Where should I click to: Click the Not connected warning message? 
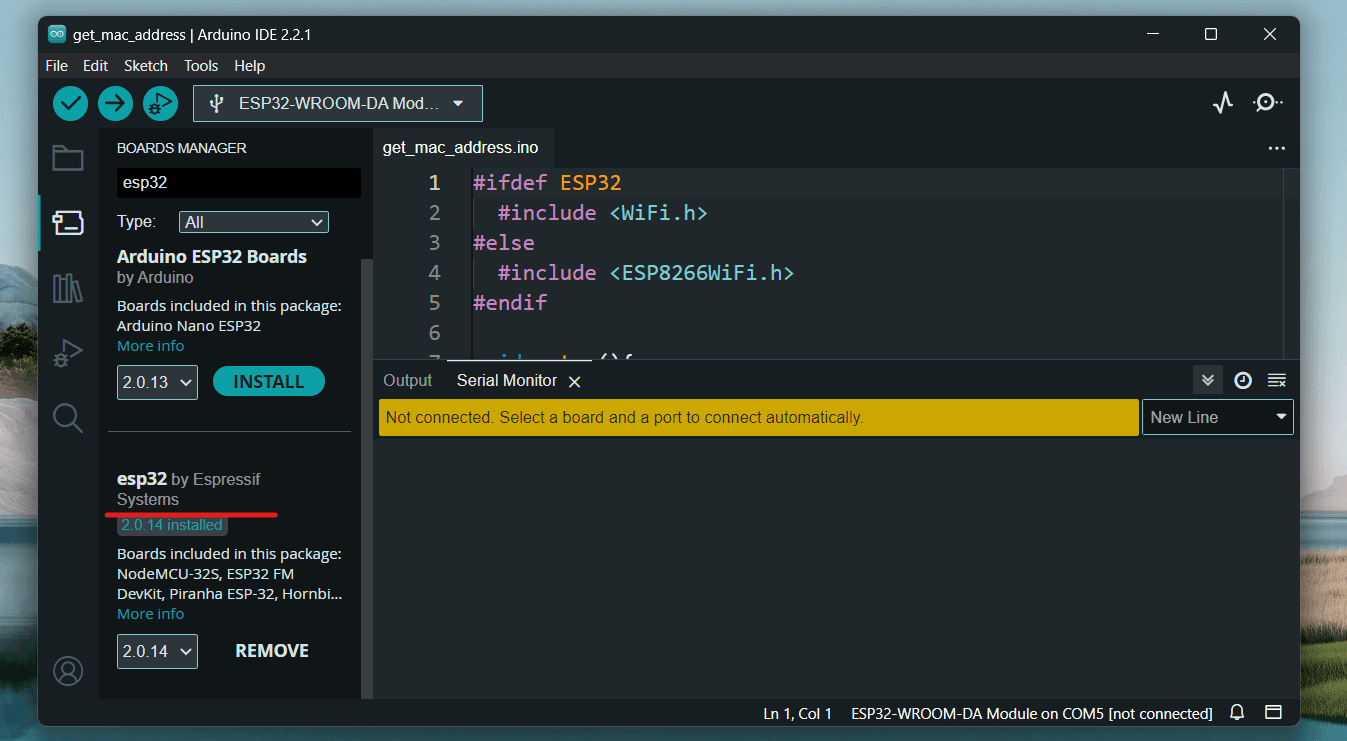pyautogui.click(x=759, y=417)
